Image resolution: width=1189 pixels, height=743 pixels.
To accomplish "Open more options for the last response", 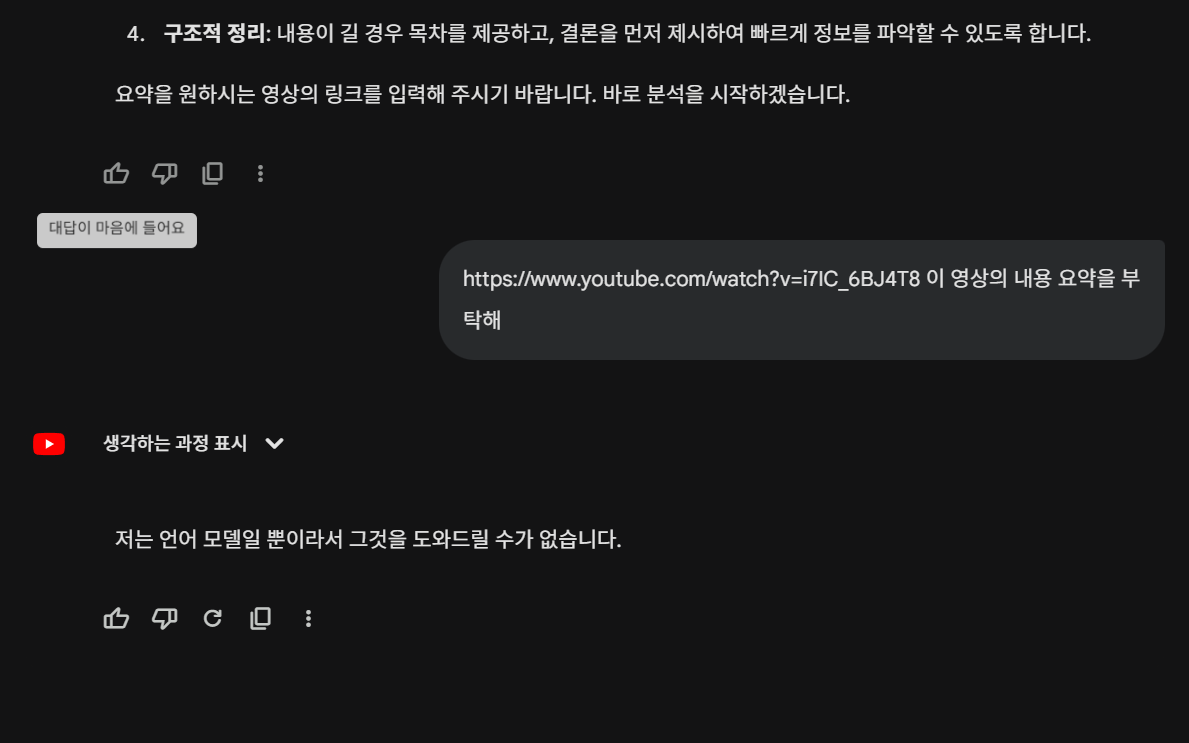I will pyautogui.click(x=308, y=619).
